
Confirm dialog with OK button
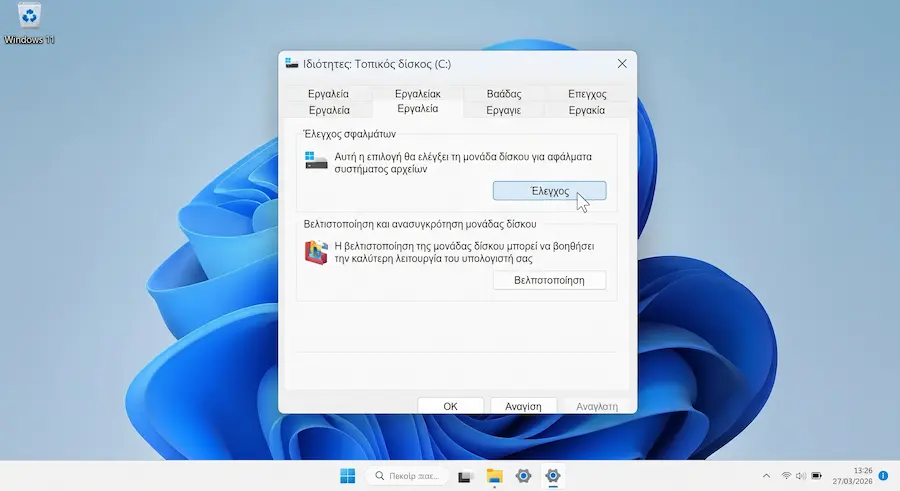tap(451, 406)
